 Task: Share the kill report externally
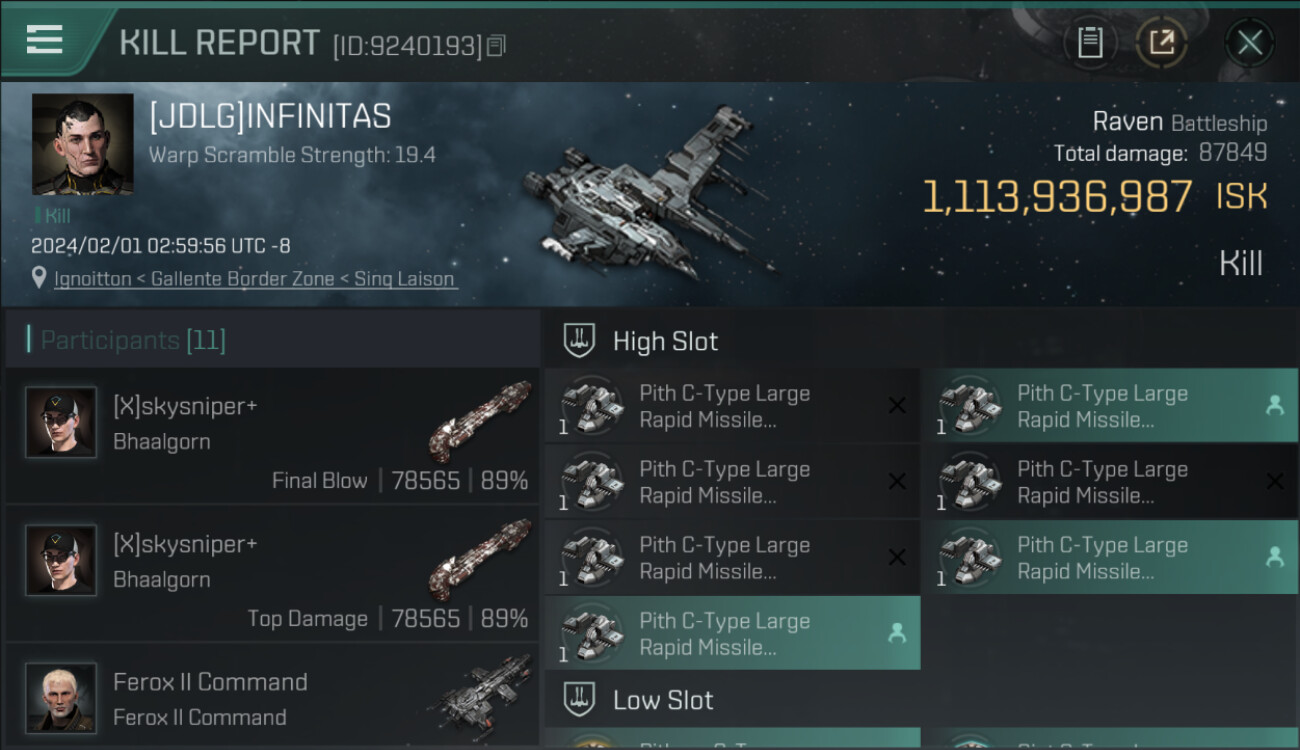pos(1162,43)
